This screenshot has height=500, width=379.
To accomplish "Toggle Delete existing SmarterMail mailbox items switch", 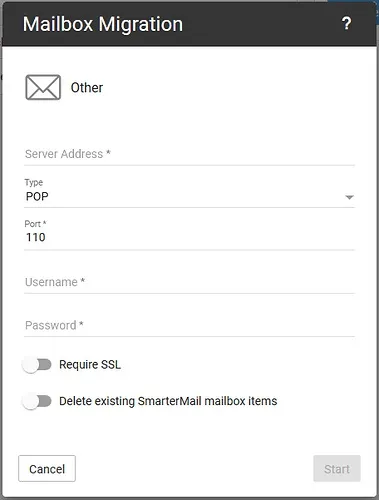I will [37, 401].
